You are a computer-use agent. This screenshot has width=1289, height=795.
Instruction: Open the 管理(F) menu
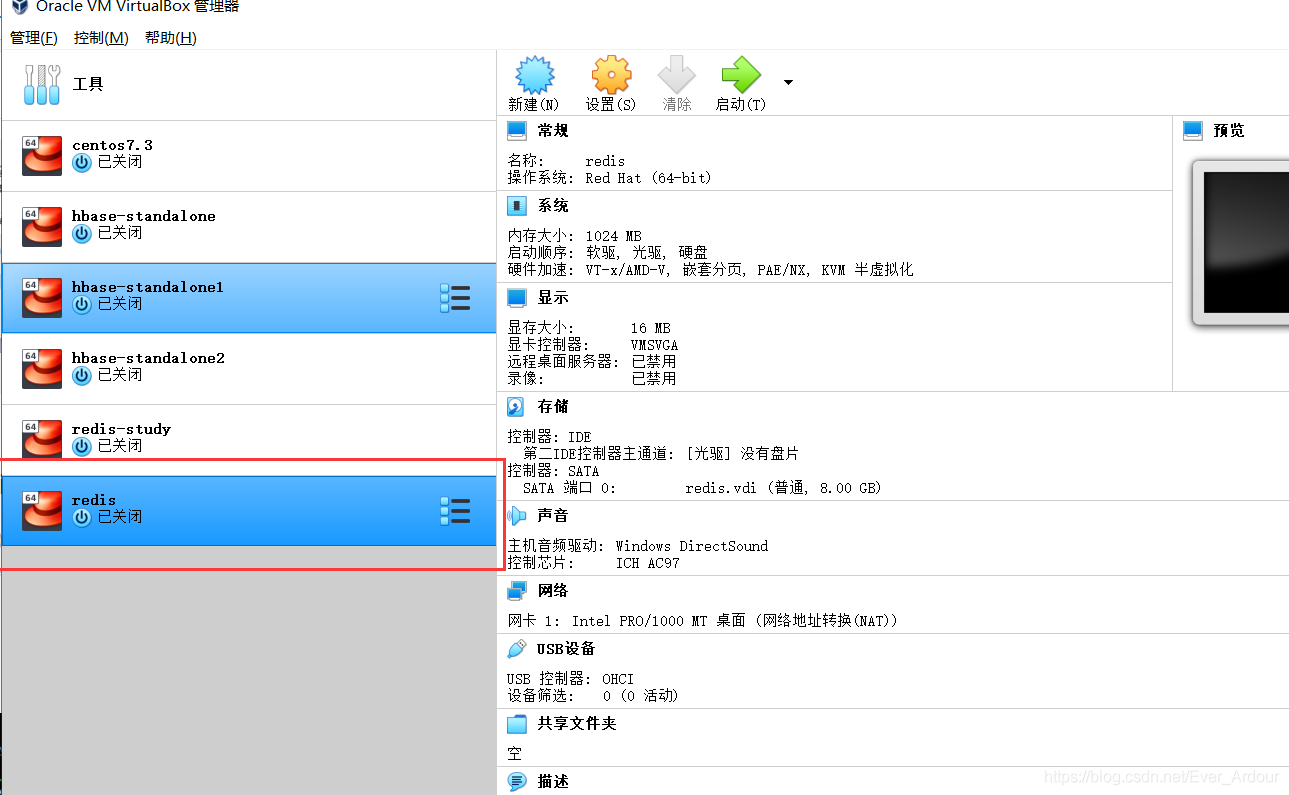click(34, 38)
